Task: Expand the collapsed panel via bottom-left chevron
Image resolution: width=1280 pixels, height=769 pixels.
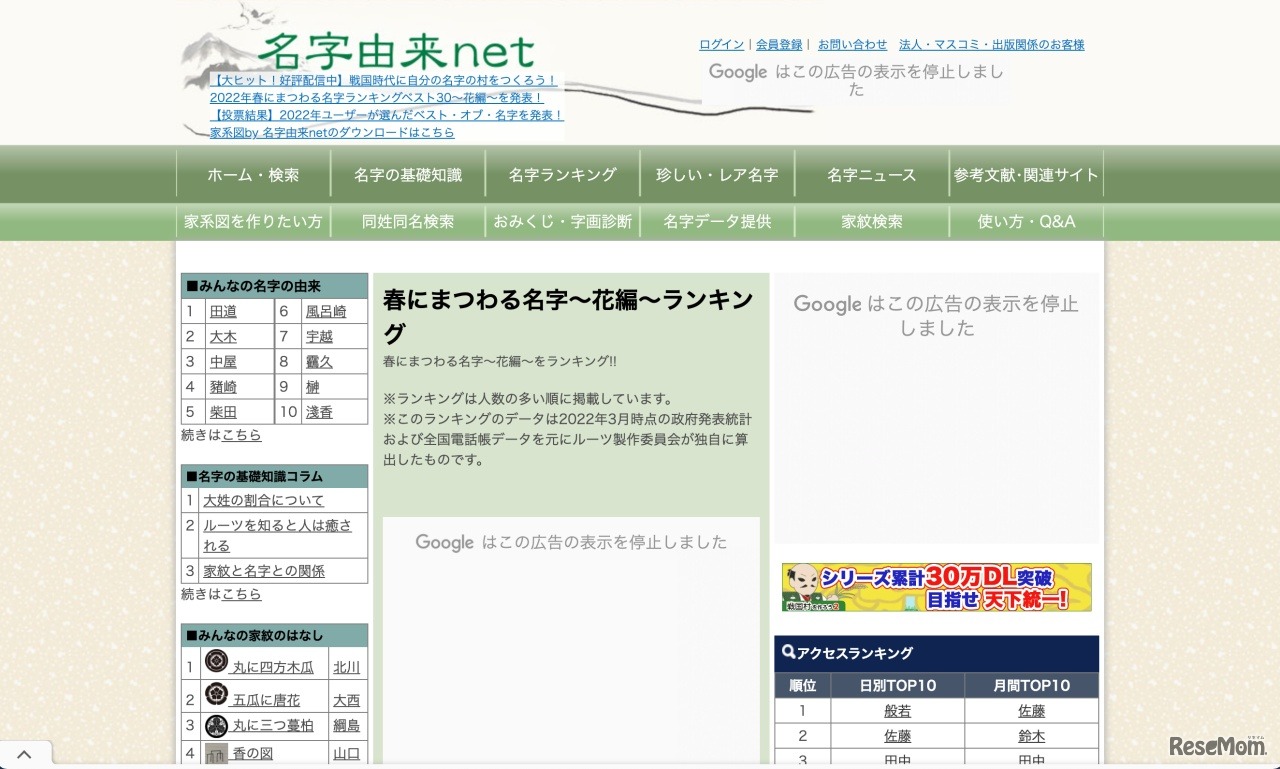Action: point(25,753)
